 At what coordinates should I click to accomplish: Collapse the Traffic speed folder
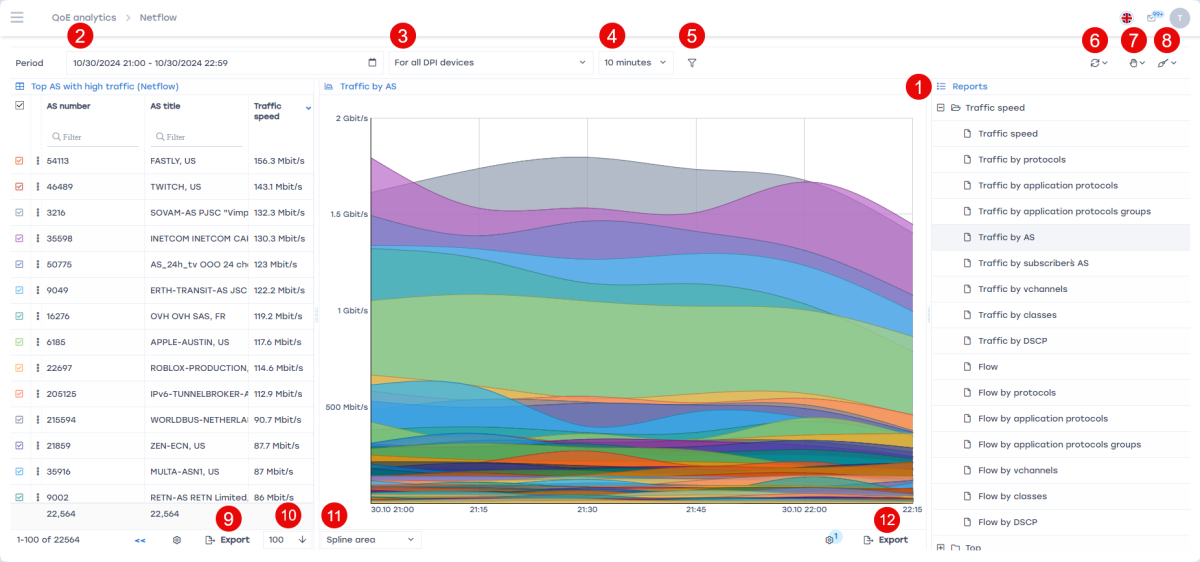tap(941, 107)
